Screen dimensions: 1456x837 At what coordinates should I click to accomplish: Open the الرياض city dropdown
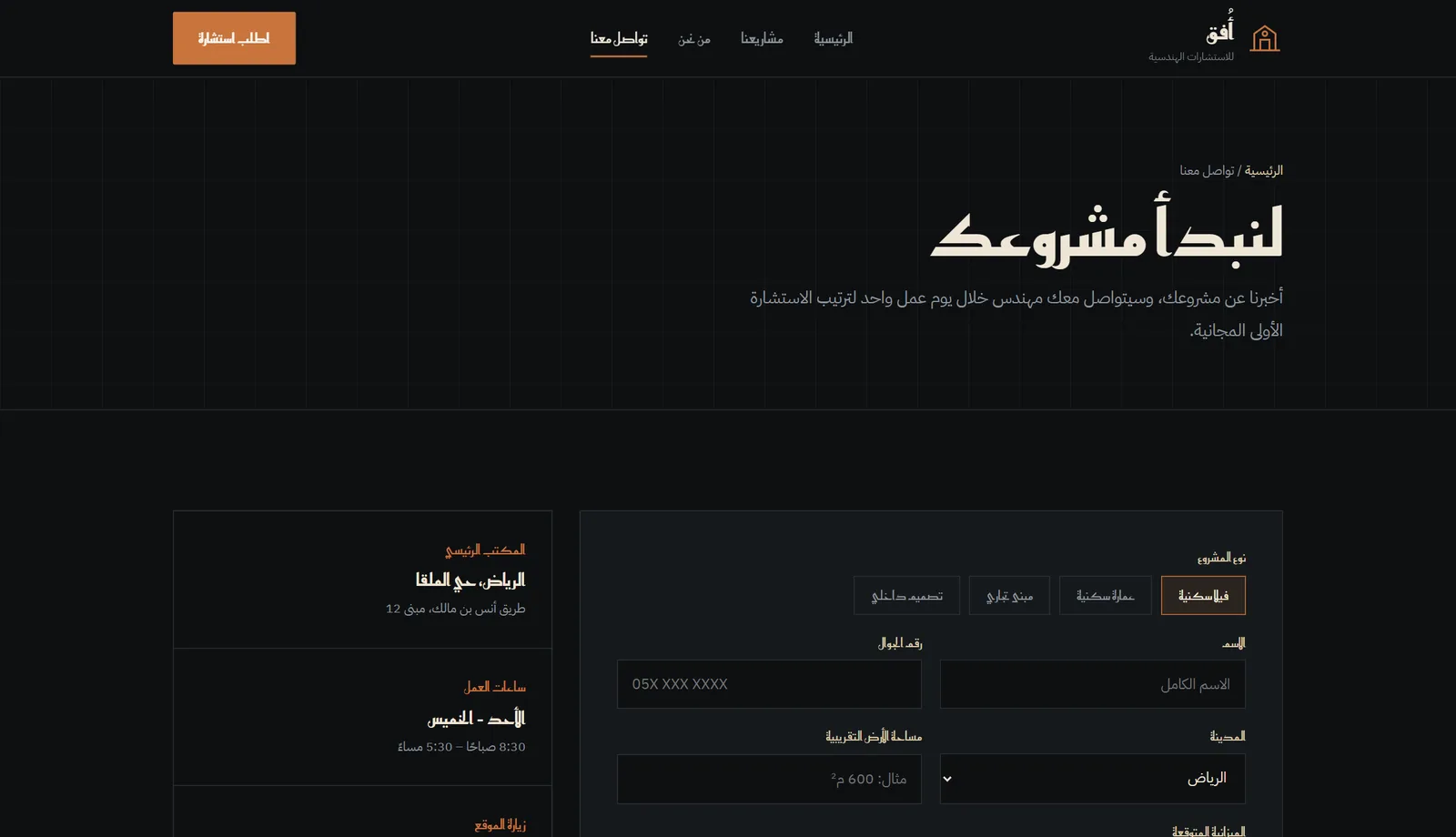1092,779
